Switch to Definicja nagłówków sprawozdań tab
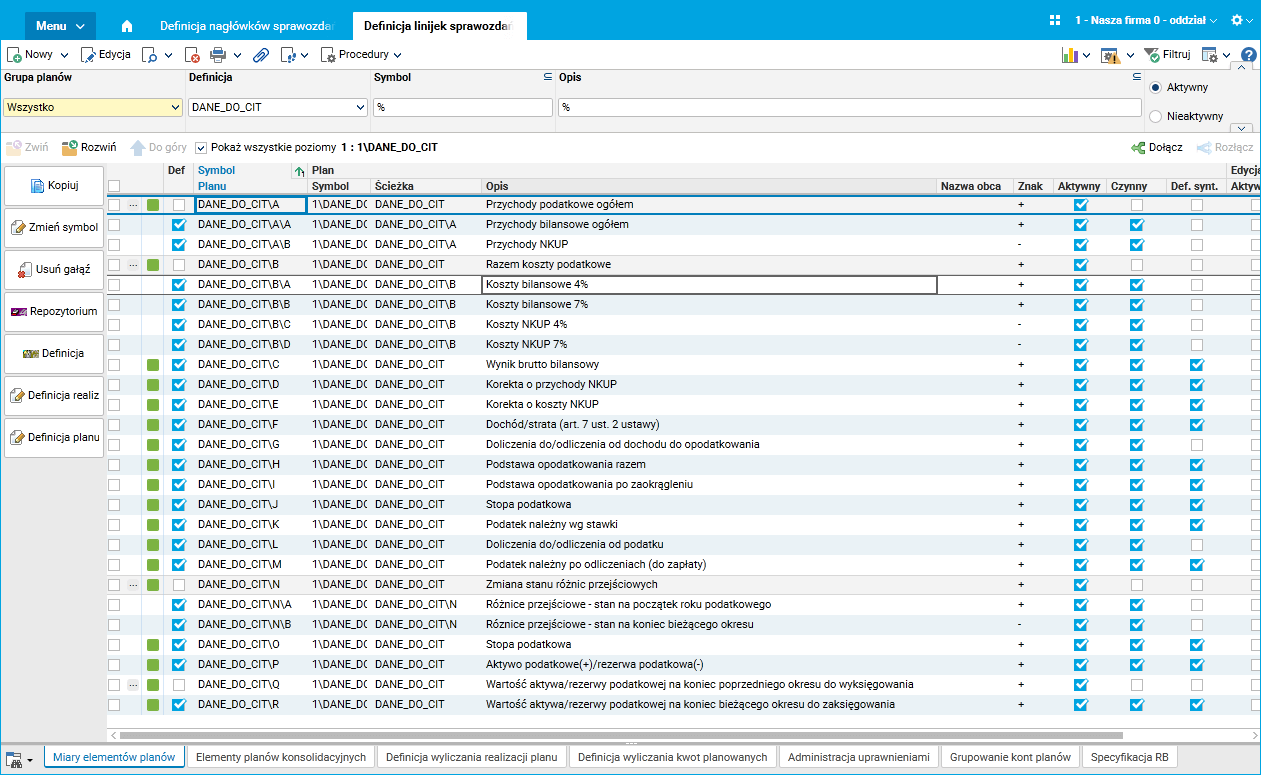Screen dimensions: 1261x775 coord(246,24)
